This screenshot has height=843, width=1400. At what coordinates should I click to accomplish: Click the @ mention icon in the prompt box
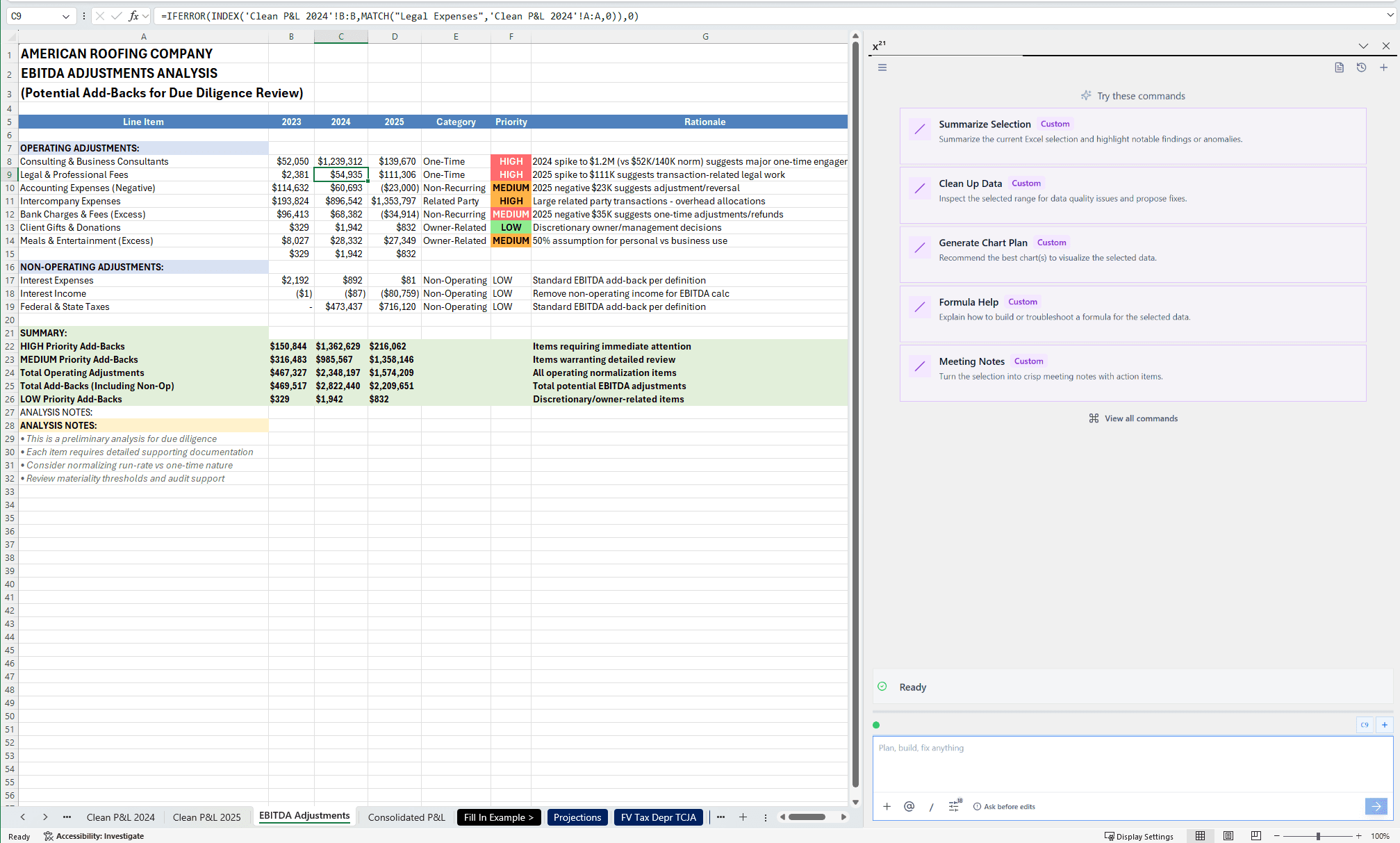coord(909,806)
